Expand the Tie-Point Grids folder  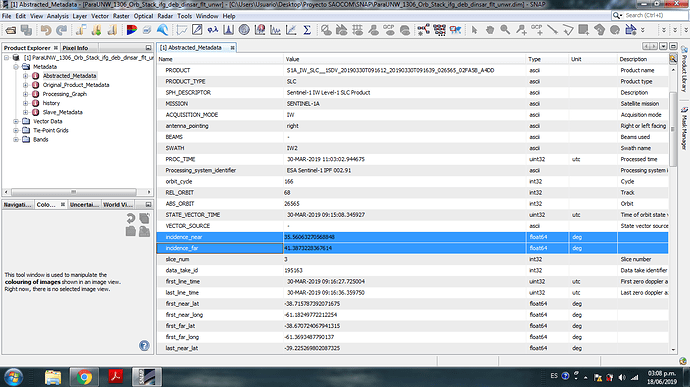16,130
